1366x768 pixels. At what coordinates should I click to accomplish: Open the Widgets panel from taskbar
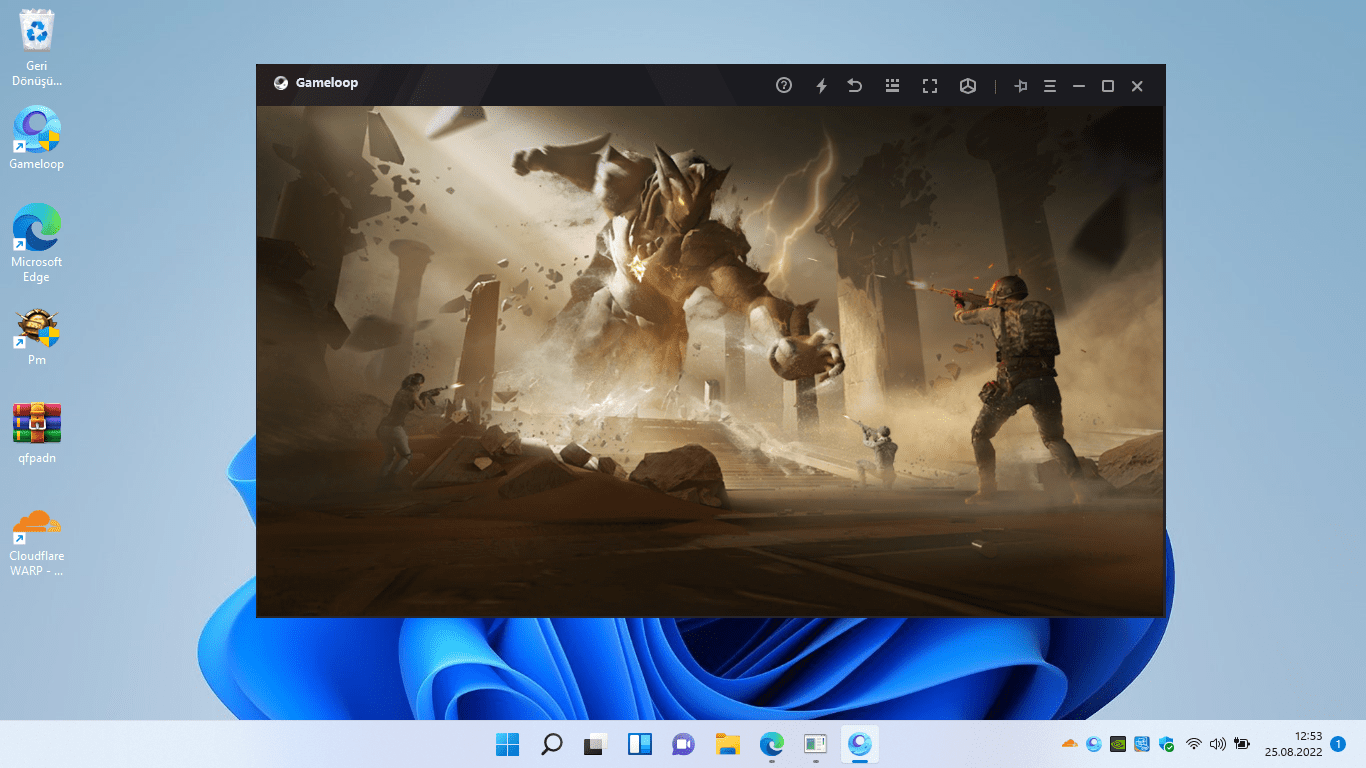pyautogui.click(x=640, y=744)
